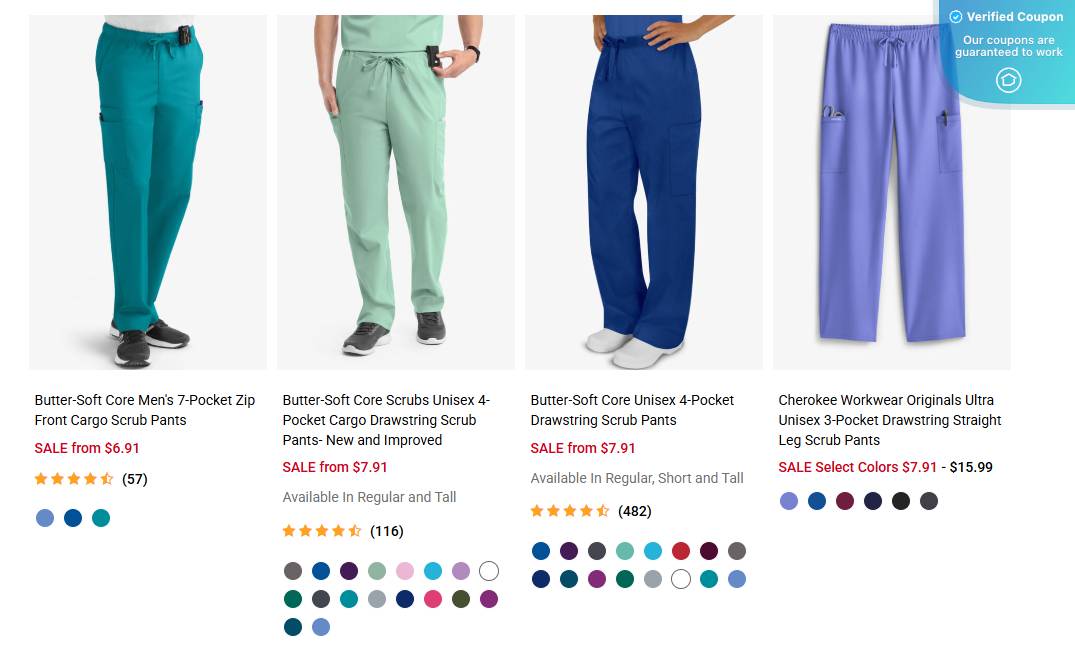Select the black swatch for the Cherokee pants

(901, 501)
